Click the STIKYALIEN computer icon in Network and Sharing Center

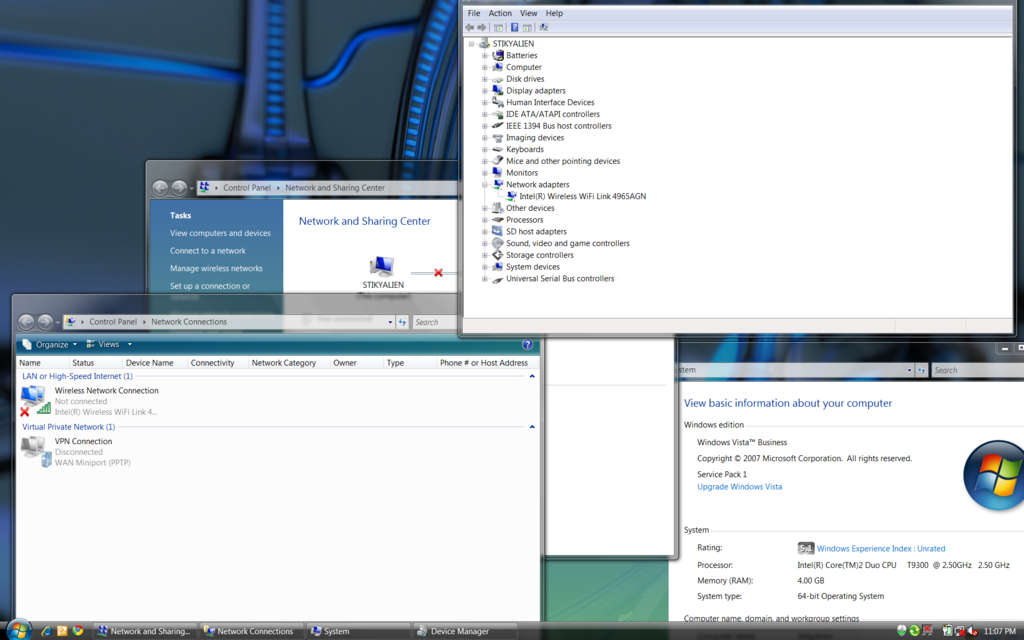click(x=382, y=266)
